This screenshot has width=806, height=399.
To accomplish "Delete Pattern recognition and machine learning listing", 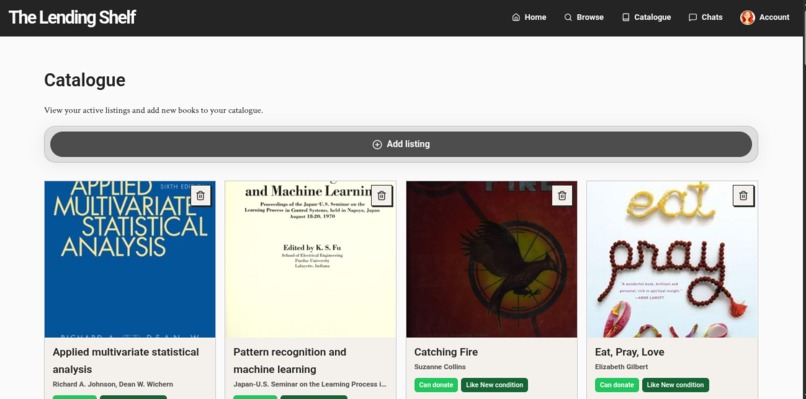I will (x=381, y=195).
